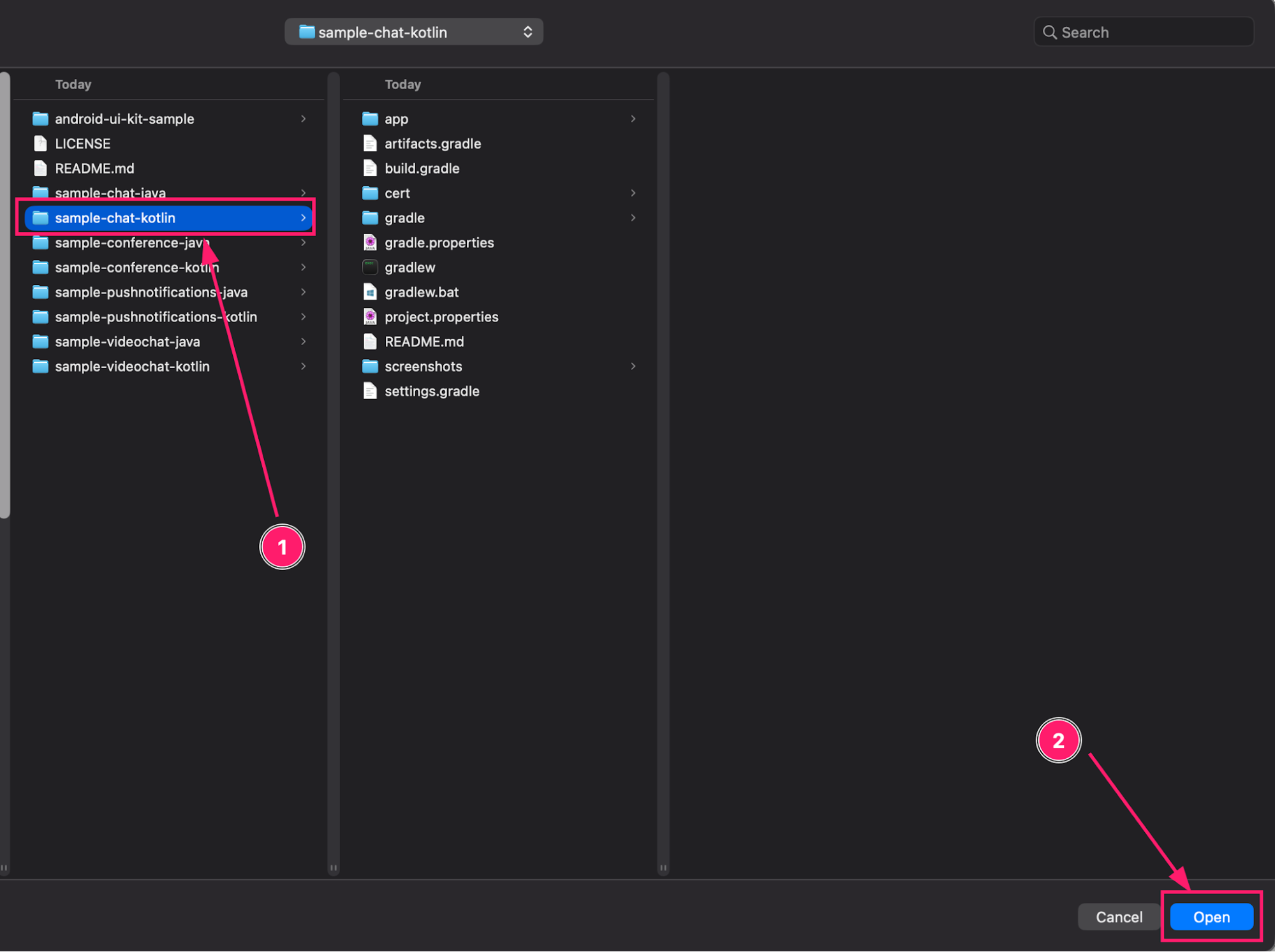1275x952 pixels.
Task: Click the artifacts.gradle file icon
Action: click(x=370, y=143)
